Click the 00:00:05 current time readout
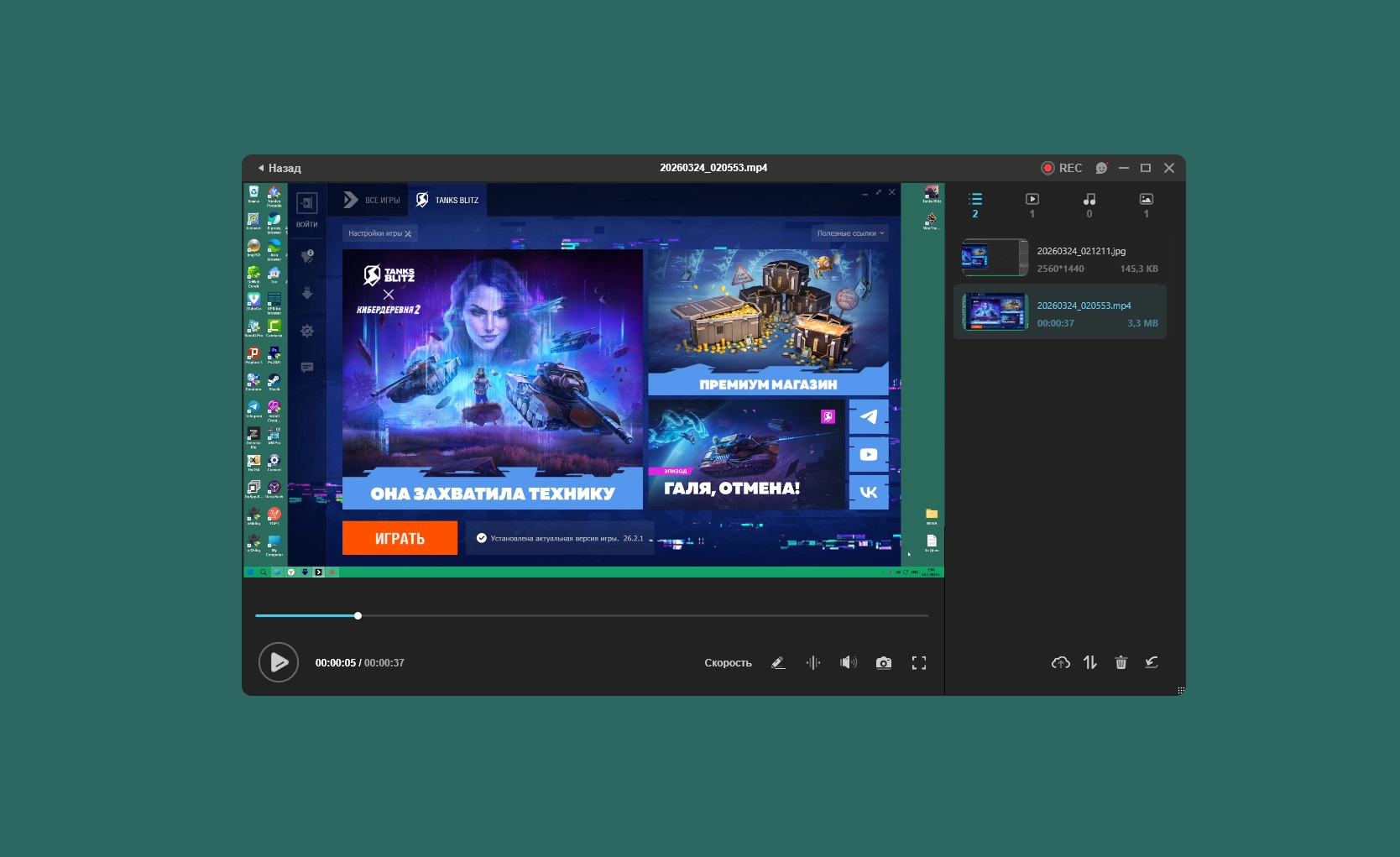This screenshot has width=1400, height=857. [x=336, y=663]
